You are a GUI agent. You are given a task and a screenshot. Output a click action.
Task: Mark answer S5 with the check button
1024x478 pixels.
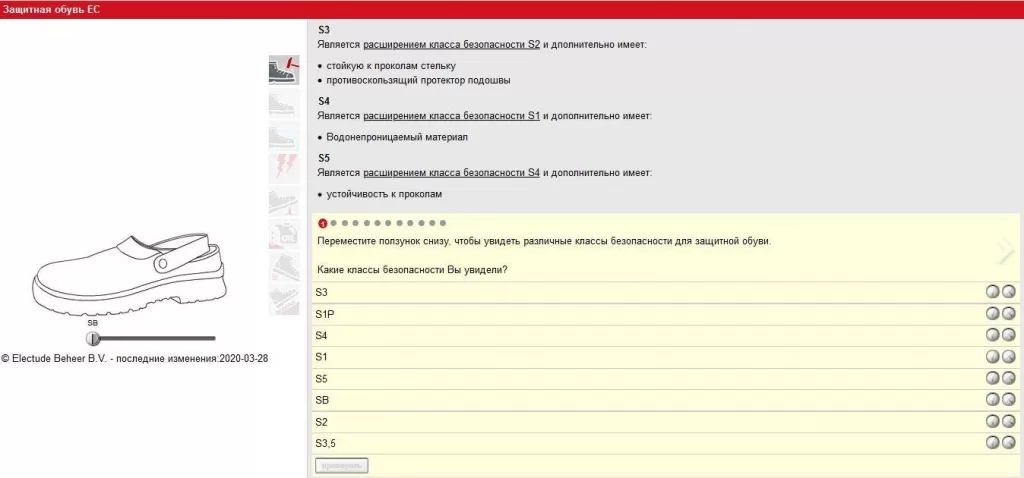click(x=993, y=378)
